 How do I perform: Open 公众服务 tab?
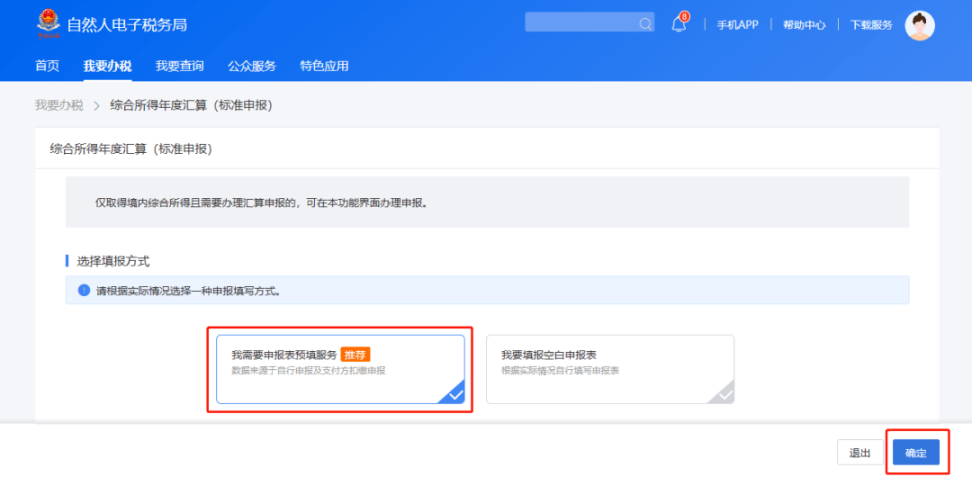(251, 66)
